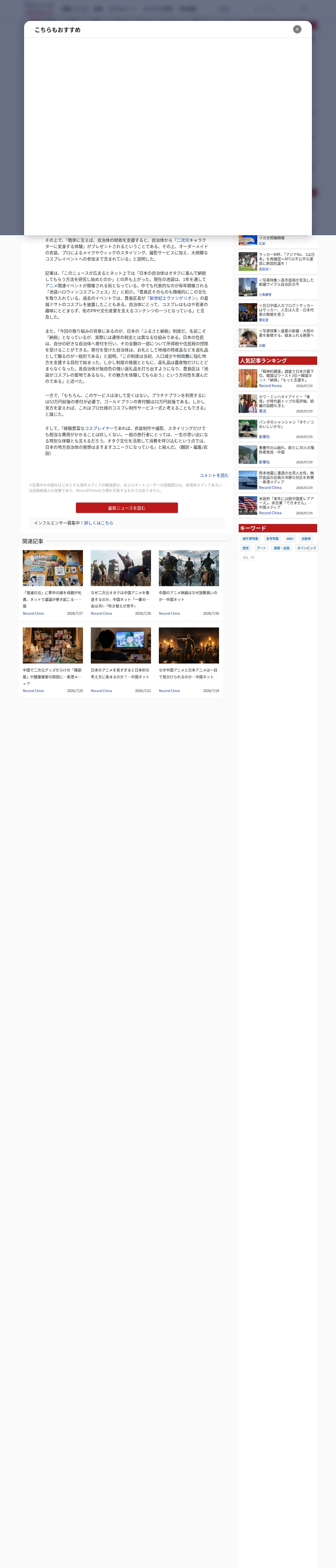Select the 自動車 keyword tag
Viewport: 336px width, 1568px height.
click(x=306, y=539)
